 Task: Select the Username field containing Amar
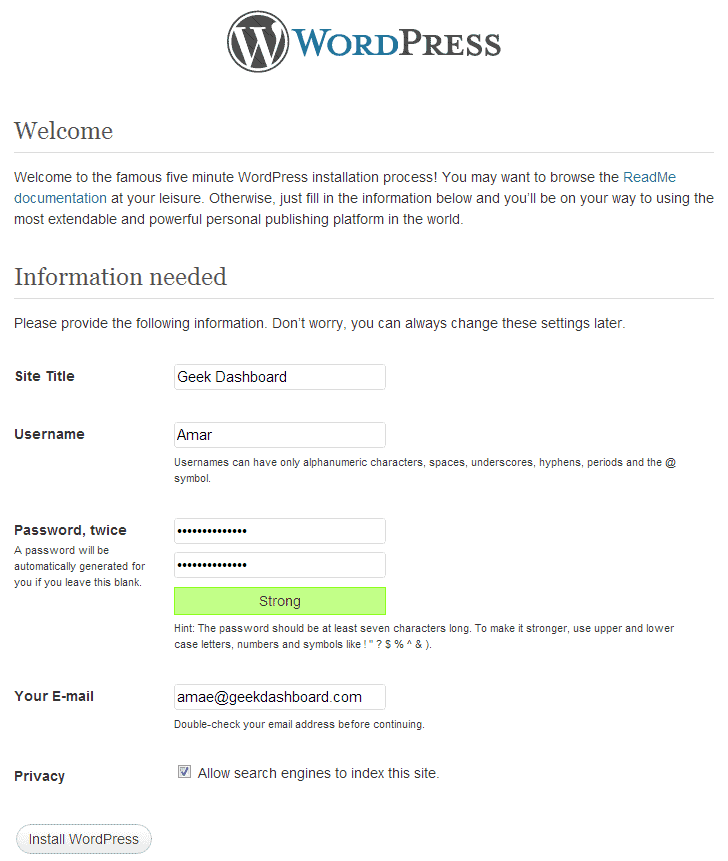[x=279, y=435]
